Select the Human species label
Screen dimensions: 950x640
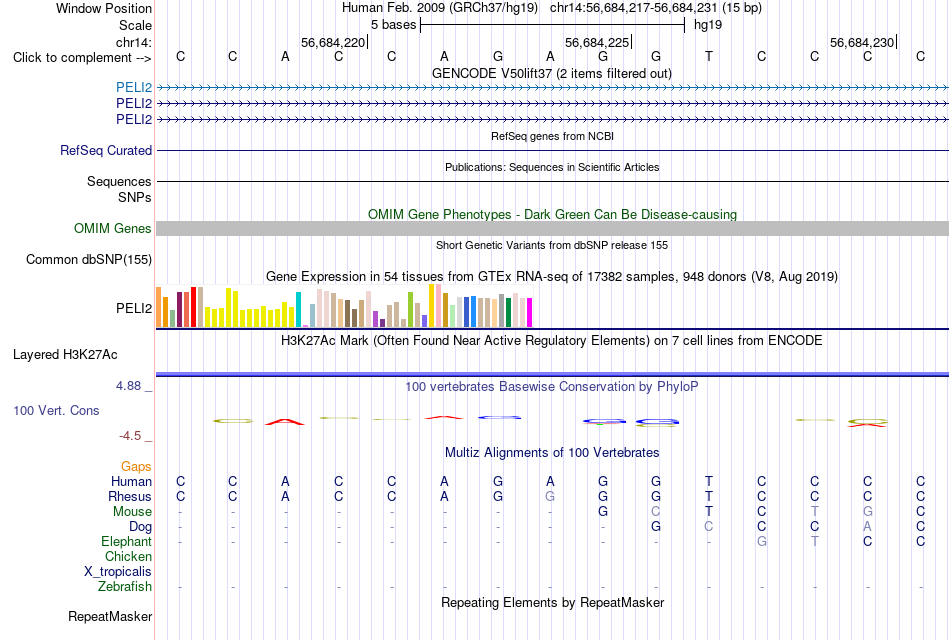(x=131, y=481)
